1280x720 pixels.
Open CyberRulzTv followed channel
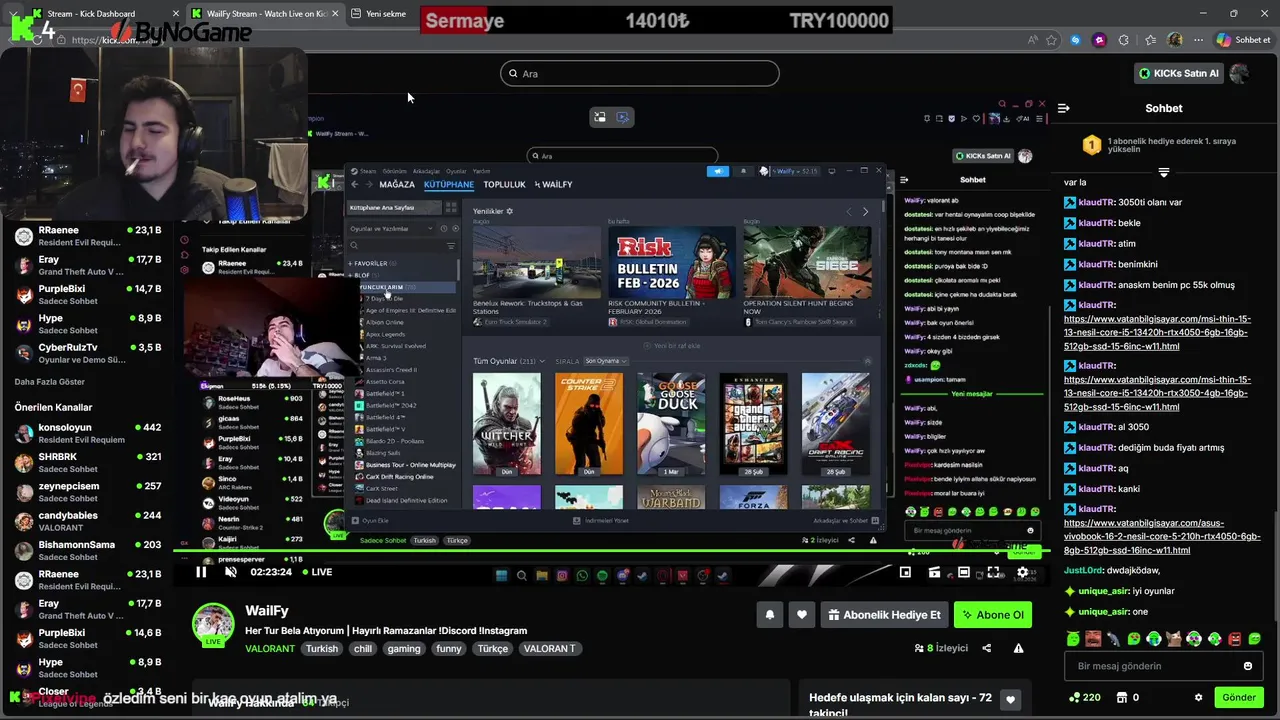(x=88, y=353)
